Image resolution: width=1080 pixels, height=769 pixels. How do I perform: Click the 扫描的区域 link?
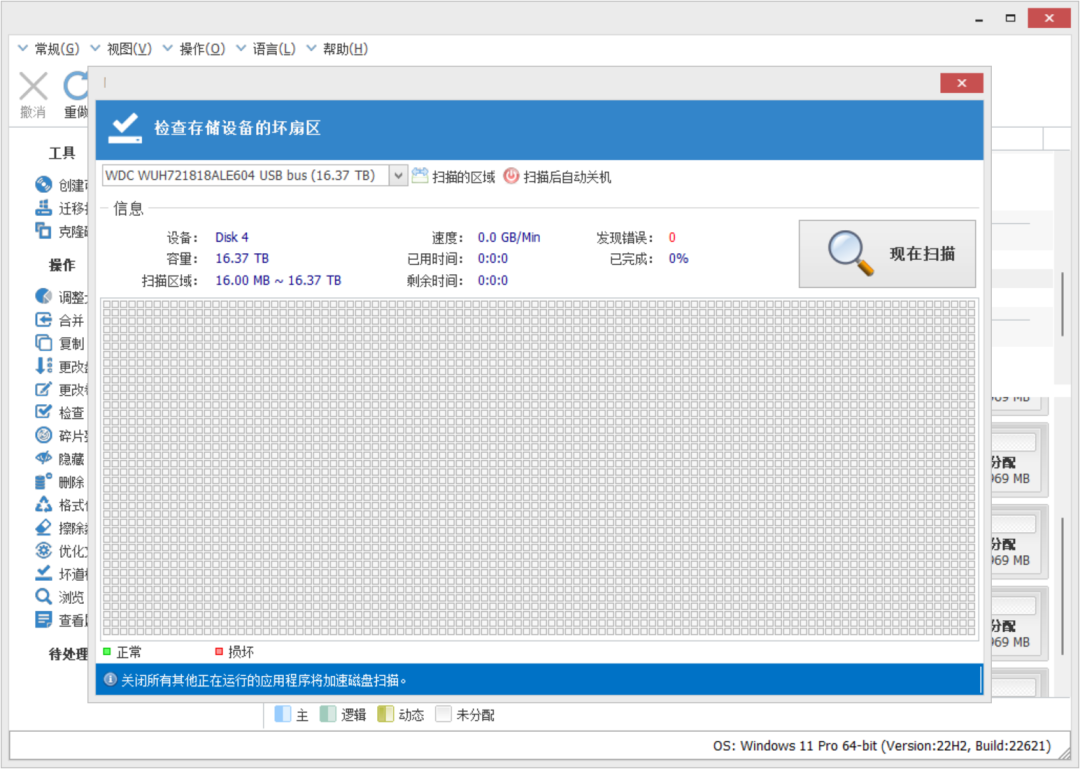pyautogui.click(x=464, y=177)
